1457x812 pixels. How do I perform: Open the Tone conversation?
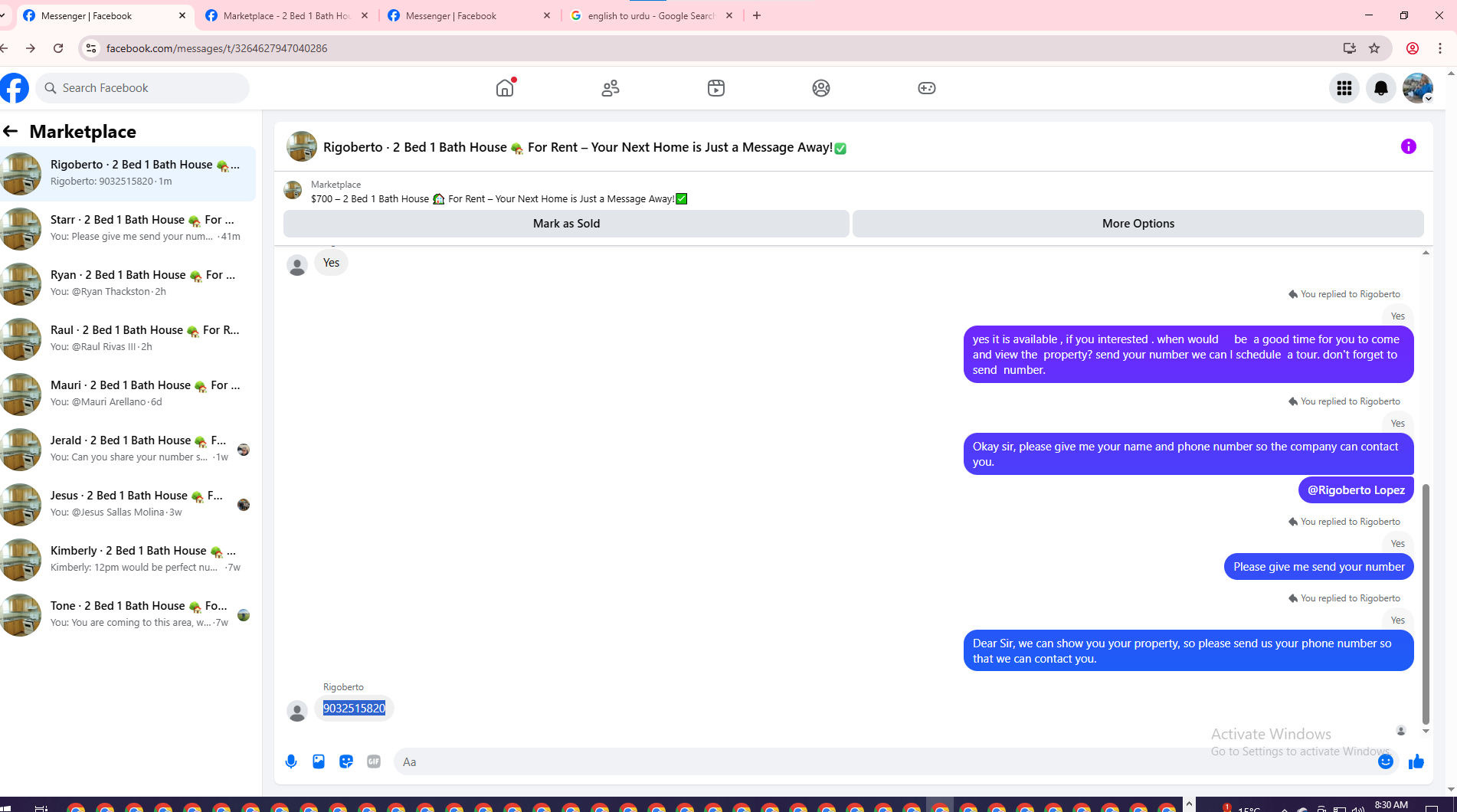tap(128, 614)
